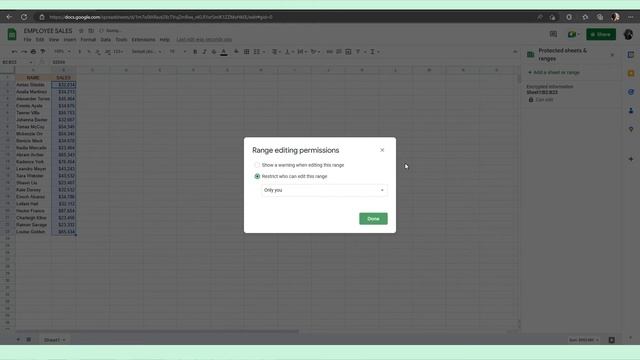Open the zoom level dropdown

[62, 52]
